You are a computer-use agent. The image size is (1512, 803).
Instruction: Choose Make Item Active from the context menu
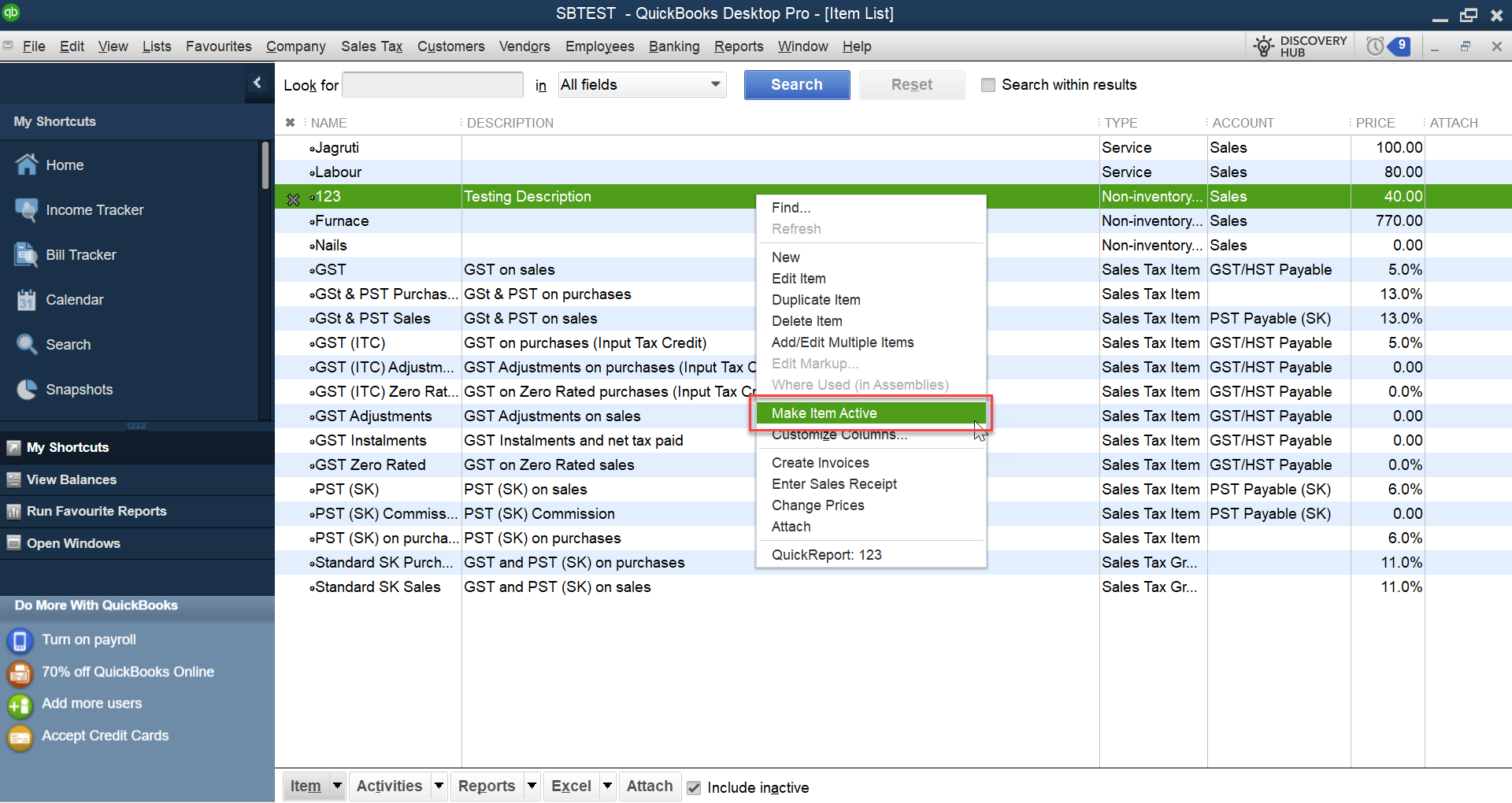tap(870, 413)
